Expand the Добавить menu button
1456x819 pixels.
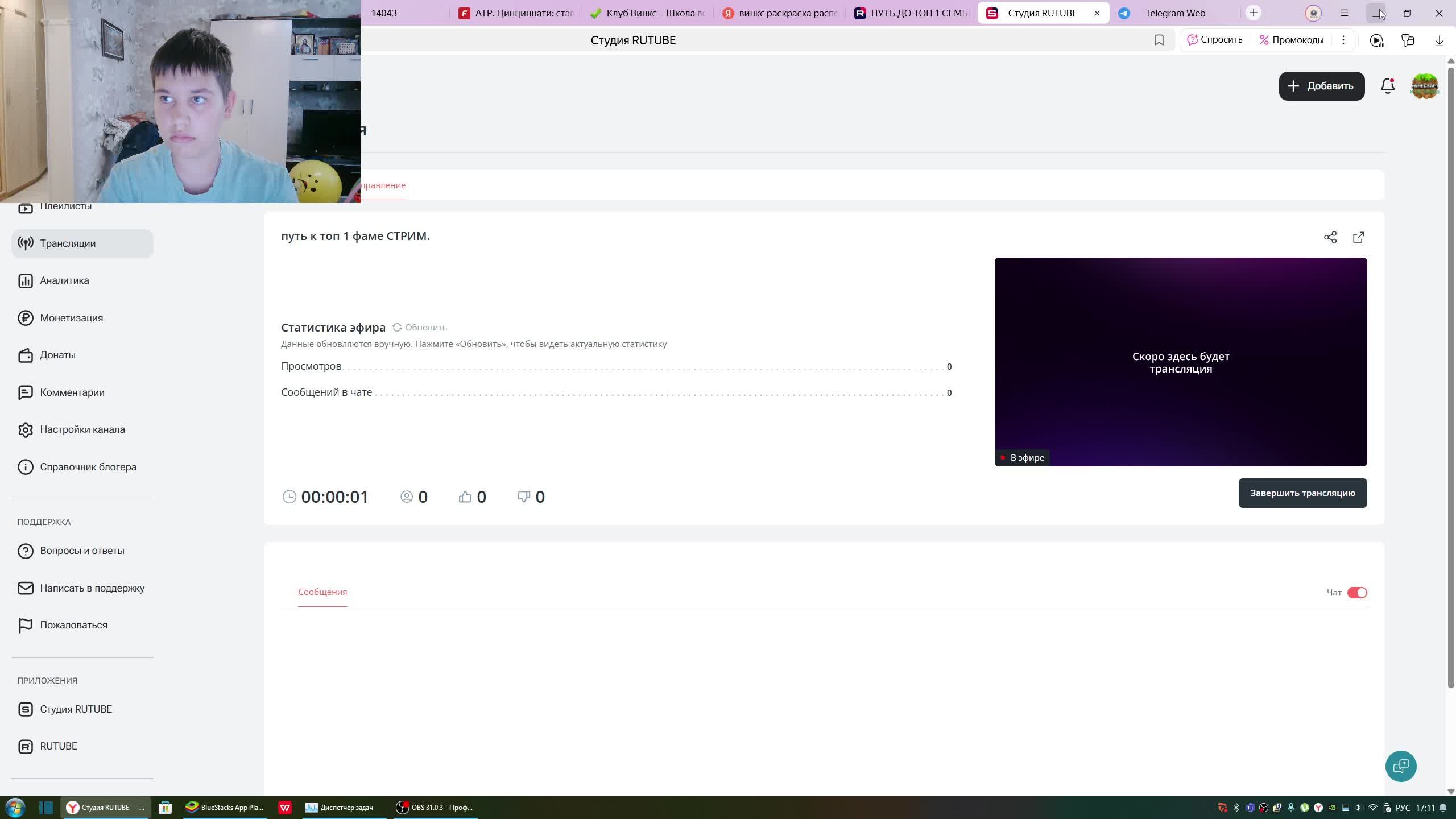pos(1321,86)
